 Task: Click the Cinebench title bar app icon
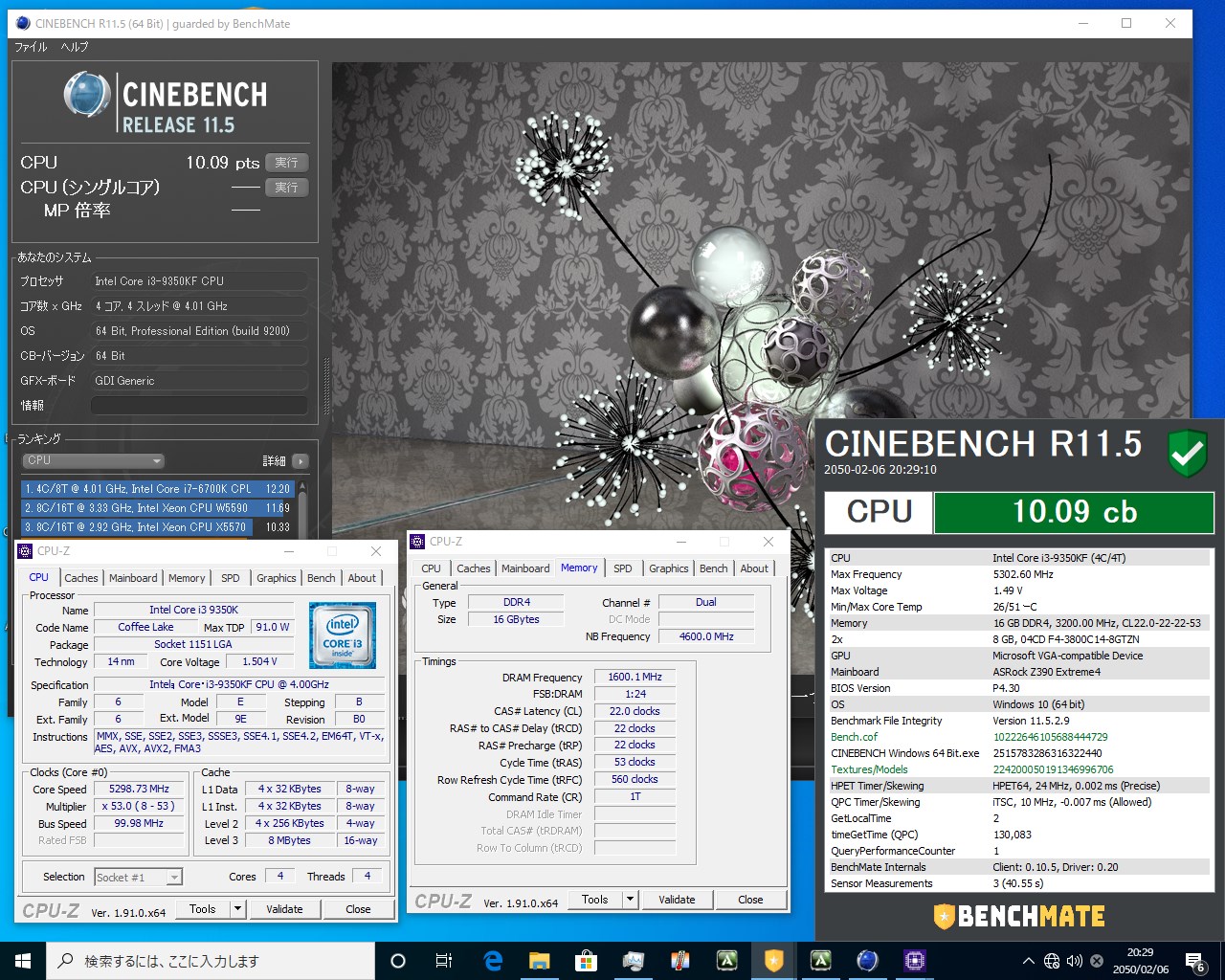[x=23, y=23]
